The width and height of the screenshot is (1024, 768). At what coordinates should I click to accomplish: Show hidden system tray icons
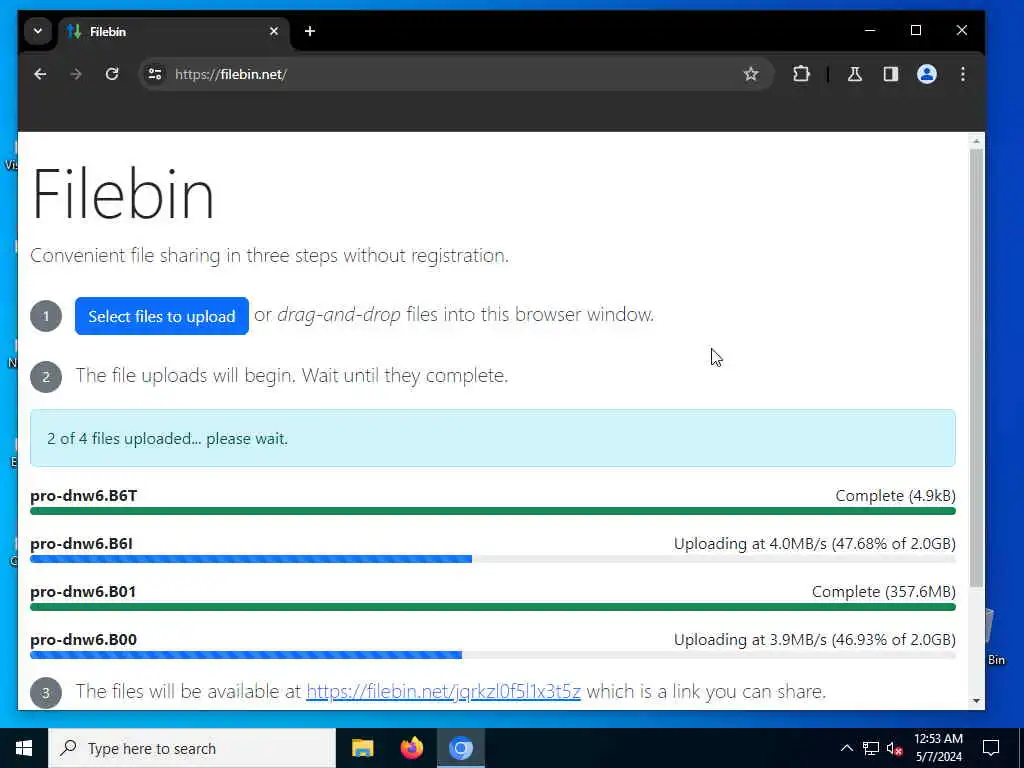coord(847,748)
